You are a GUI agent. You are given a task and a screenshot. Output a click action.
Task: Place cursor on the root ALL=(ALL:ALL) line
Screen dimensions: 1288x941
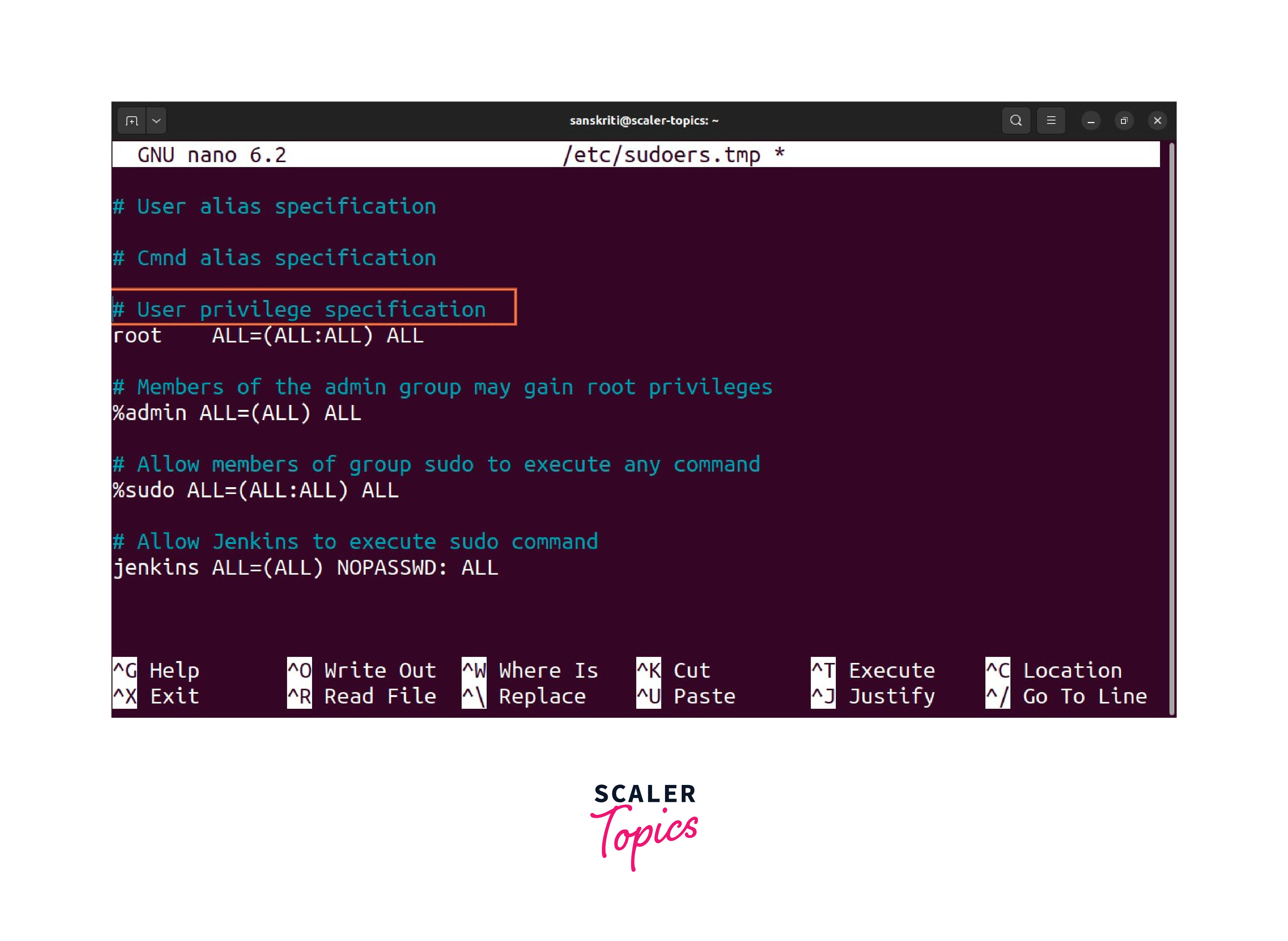pos(268,336)
